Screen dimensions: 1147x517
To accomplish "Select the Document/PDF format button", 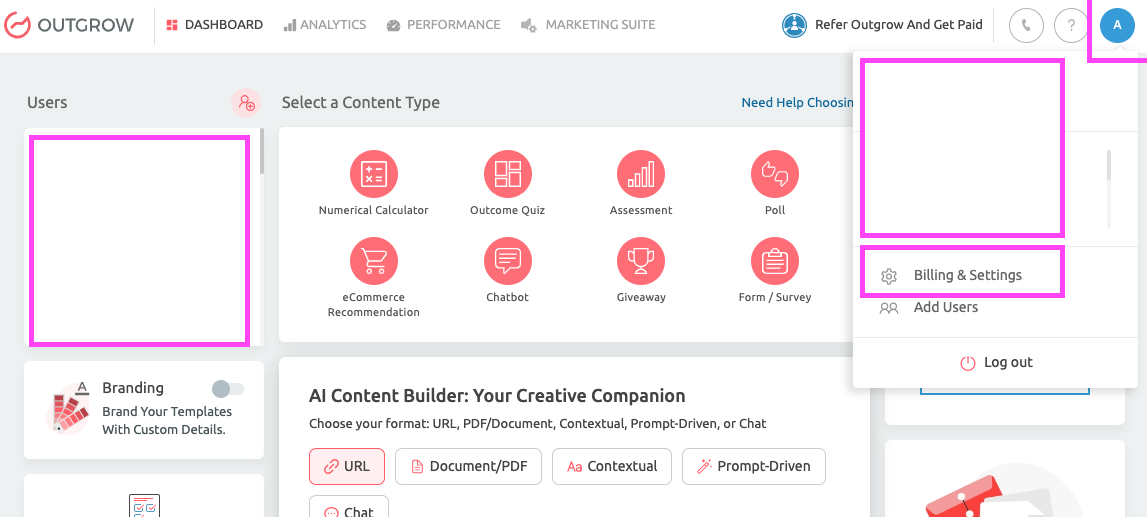I will point(468,466).
